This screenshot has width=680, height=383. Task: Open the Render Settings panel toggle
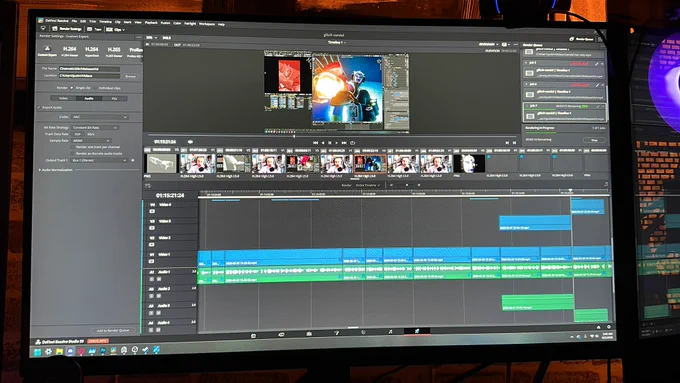click(x=67, y=29)
